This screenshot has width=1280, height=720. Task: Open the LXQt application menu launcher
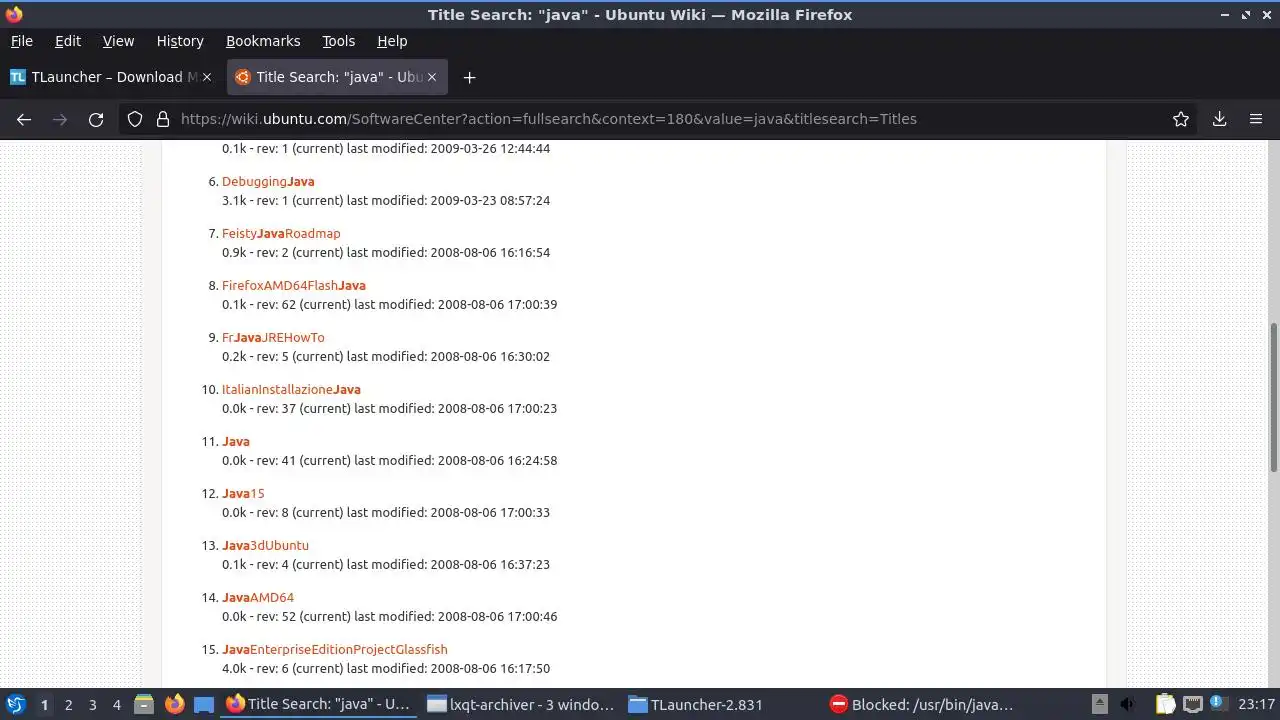click(16, 704)
